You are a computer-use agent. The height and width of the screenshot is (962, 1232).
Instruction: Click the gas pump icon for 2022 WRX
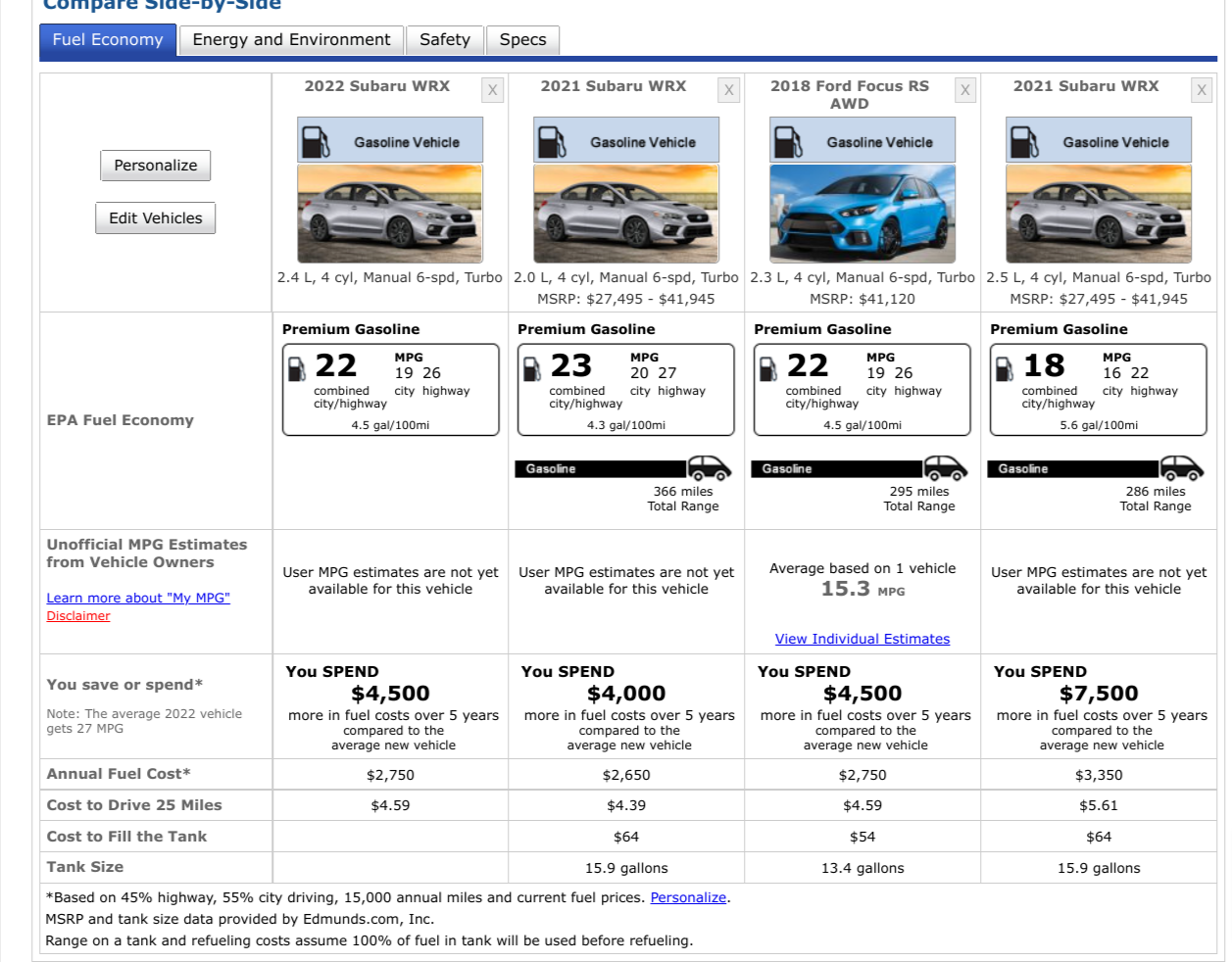click(316, 142)
